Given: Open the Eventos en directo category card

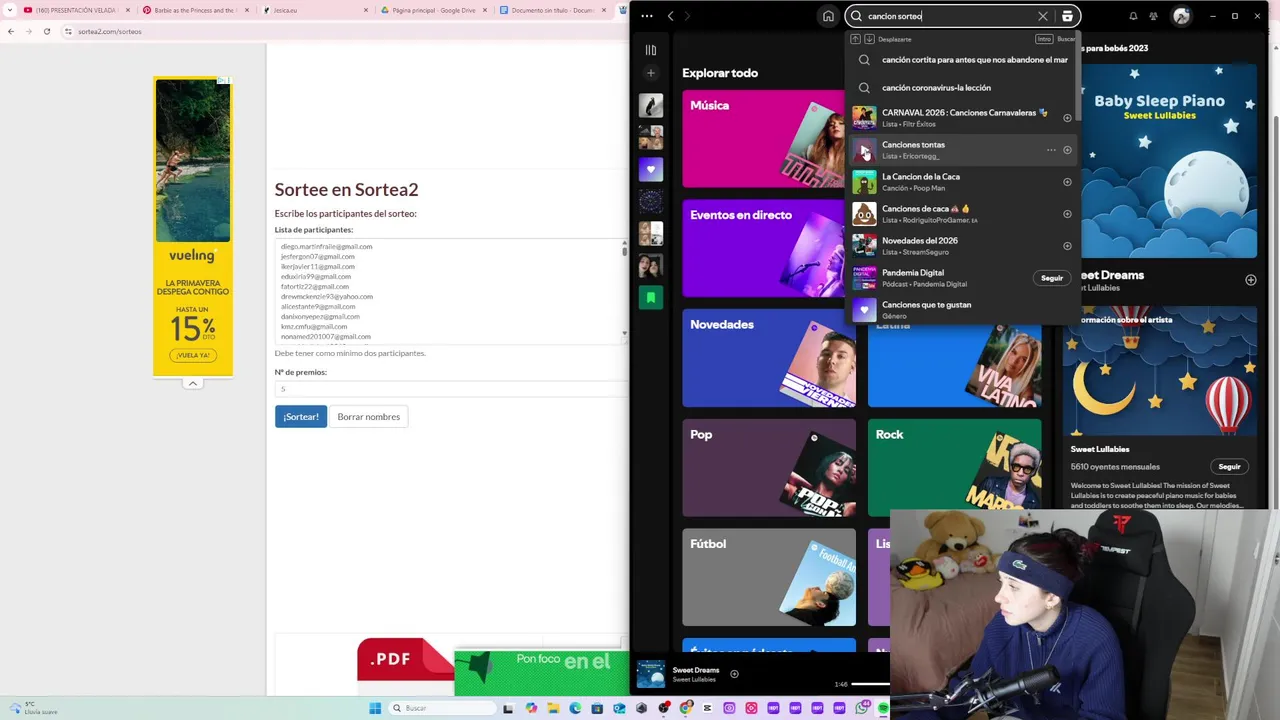Looking at the screenshot, I should [x=764, y=248].
